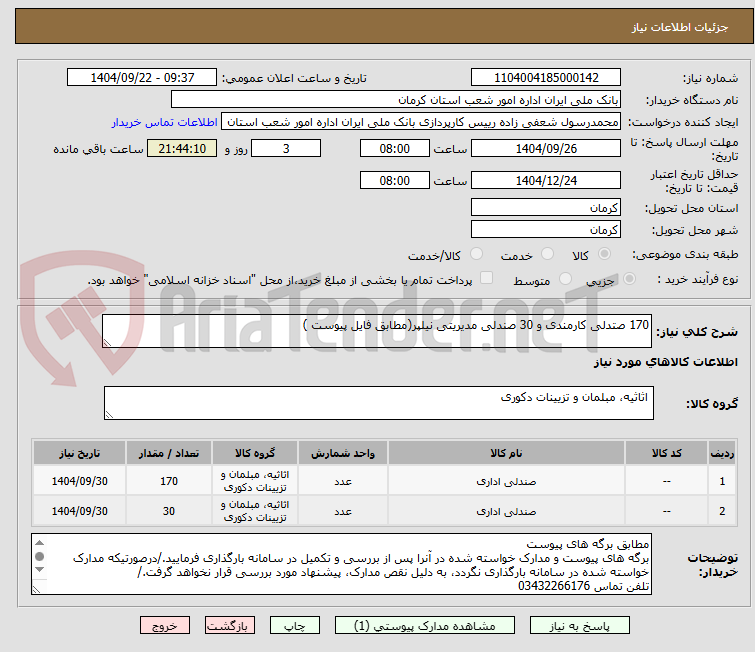
Task: Open مشاهده مدارک پیوستی (1) button
Action: tap(425, 626)
